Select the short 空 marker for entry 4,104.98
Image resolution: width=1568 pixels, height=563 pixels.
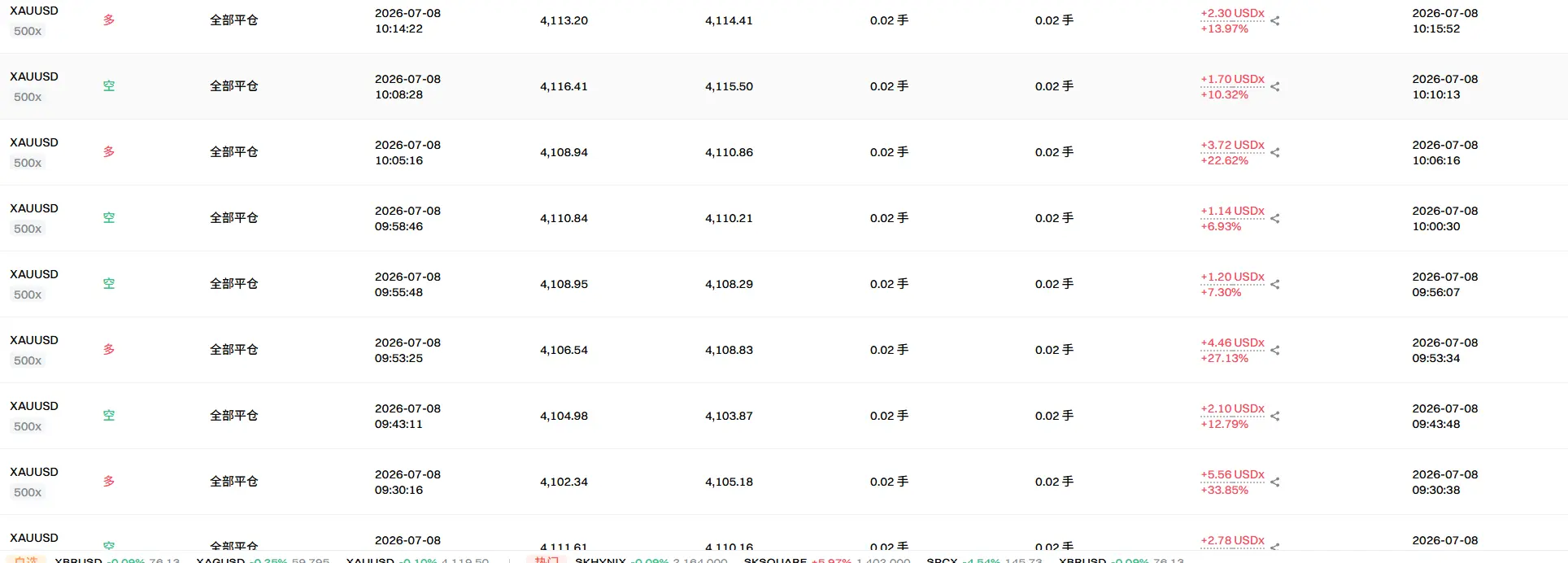pyautogui.click(x=109, y=415)
